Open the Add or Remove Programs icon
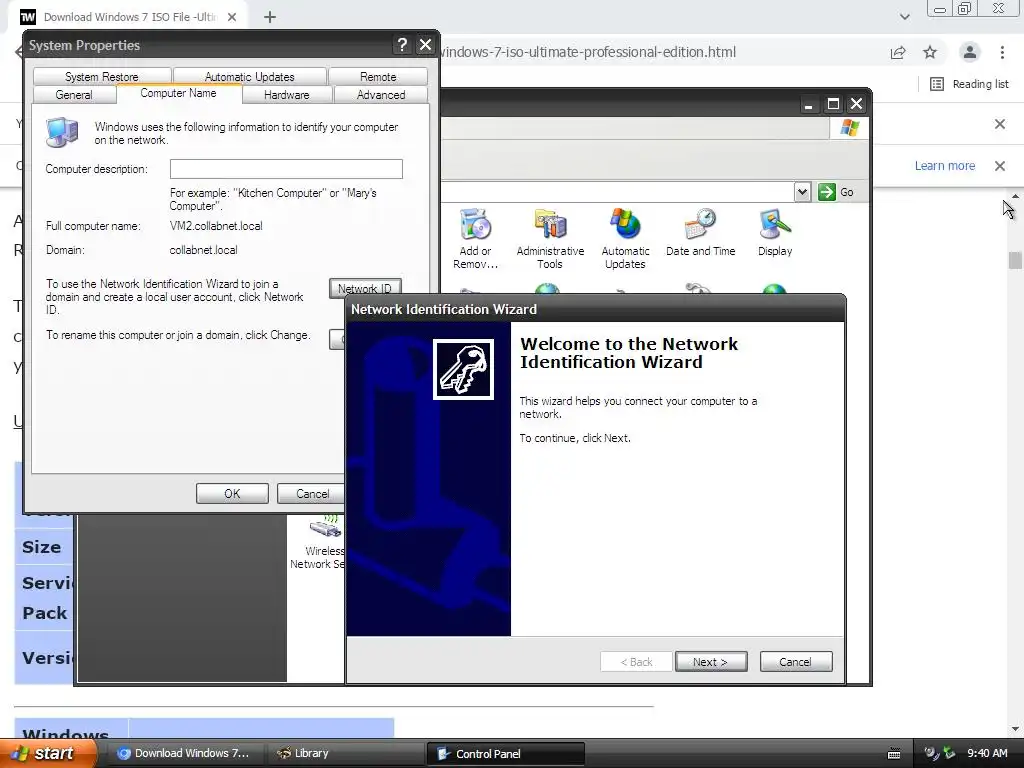The image size is (1024, 768). click(475, 238)
